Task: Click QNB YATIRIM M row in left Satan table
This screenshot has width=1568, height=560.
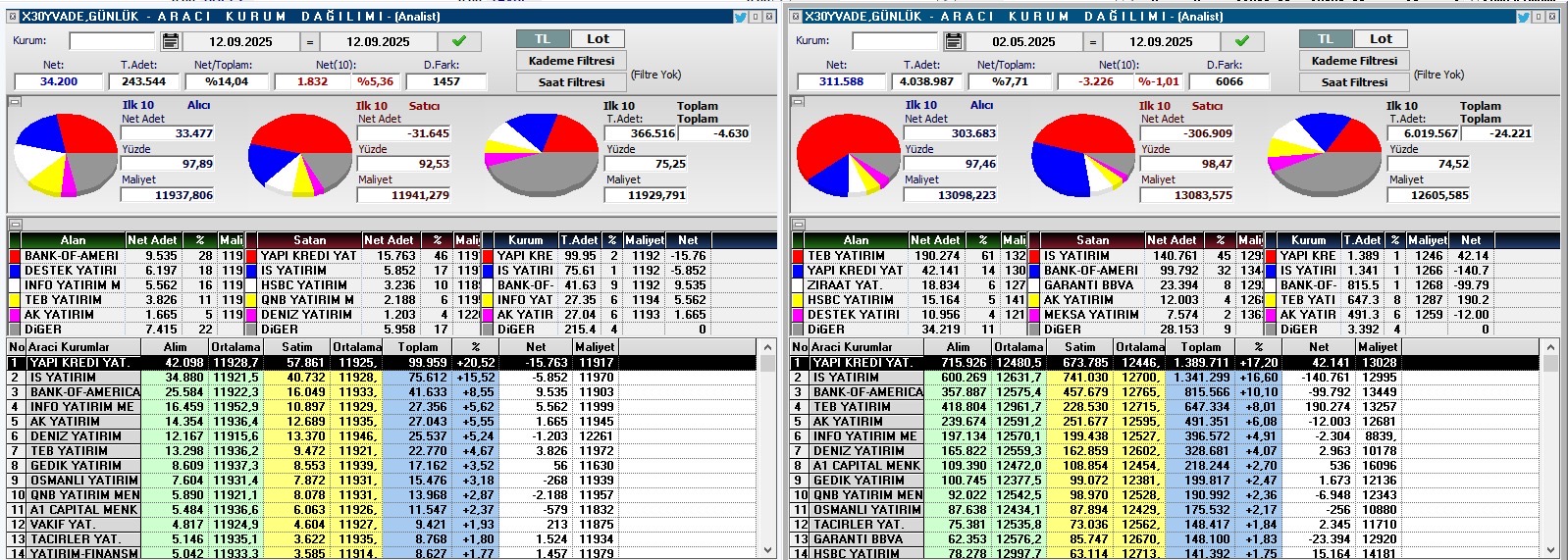Action: click(x=362, y=300)
